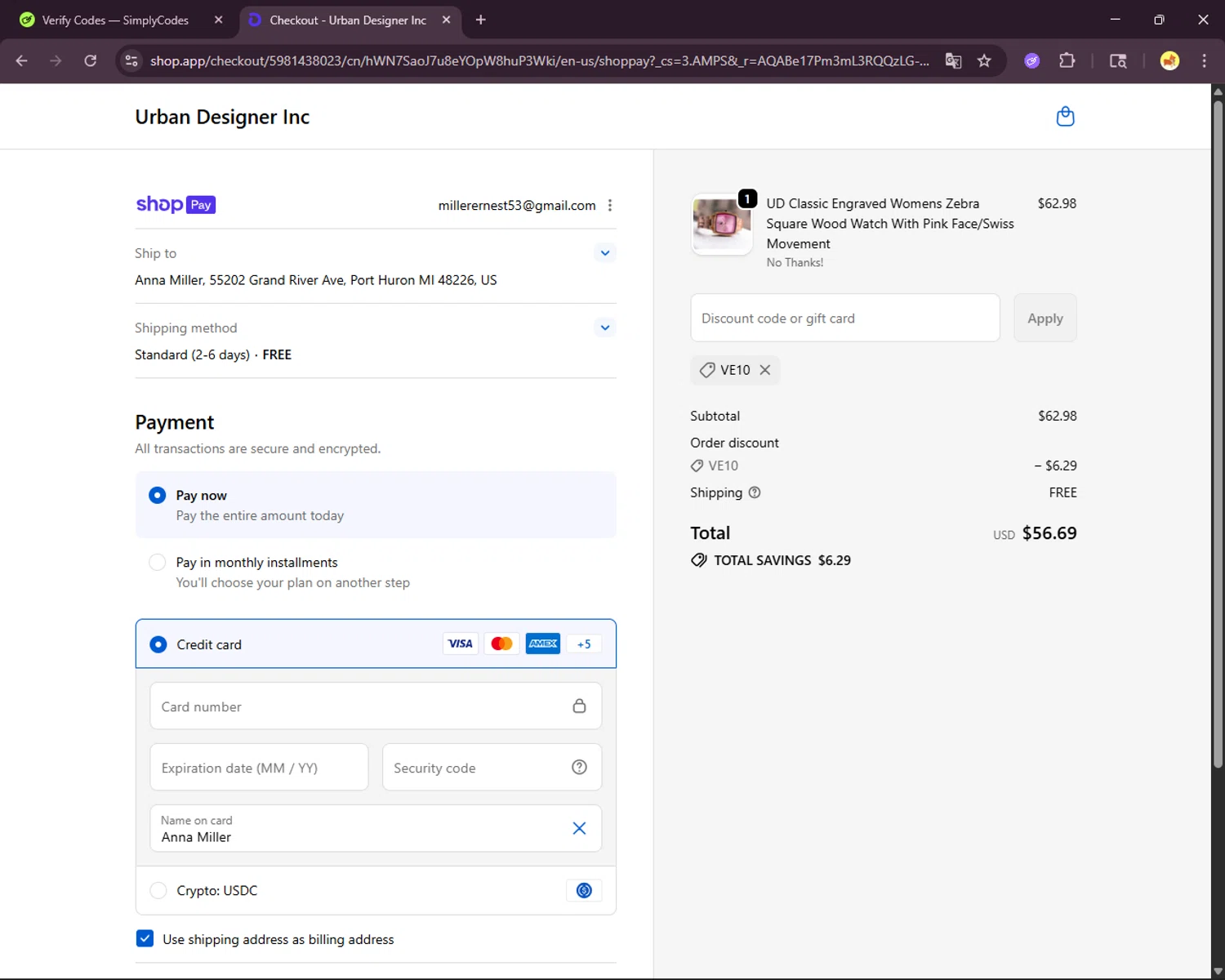Open the SimplyCodes extension icon
Screen dimensions: 1225x980
[x=1032, y=60]
